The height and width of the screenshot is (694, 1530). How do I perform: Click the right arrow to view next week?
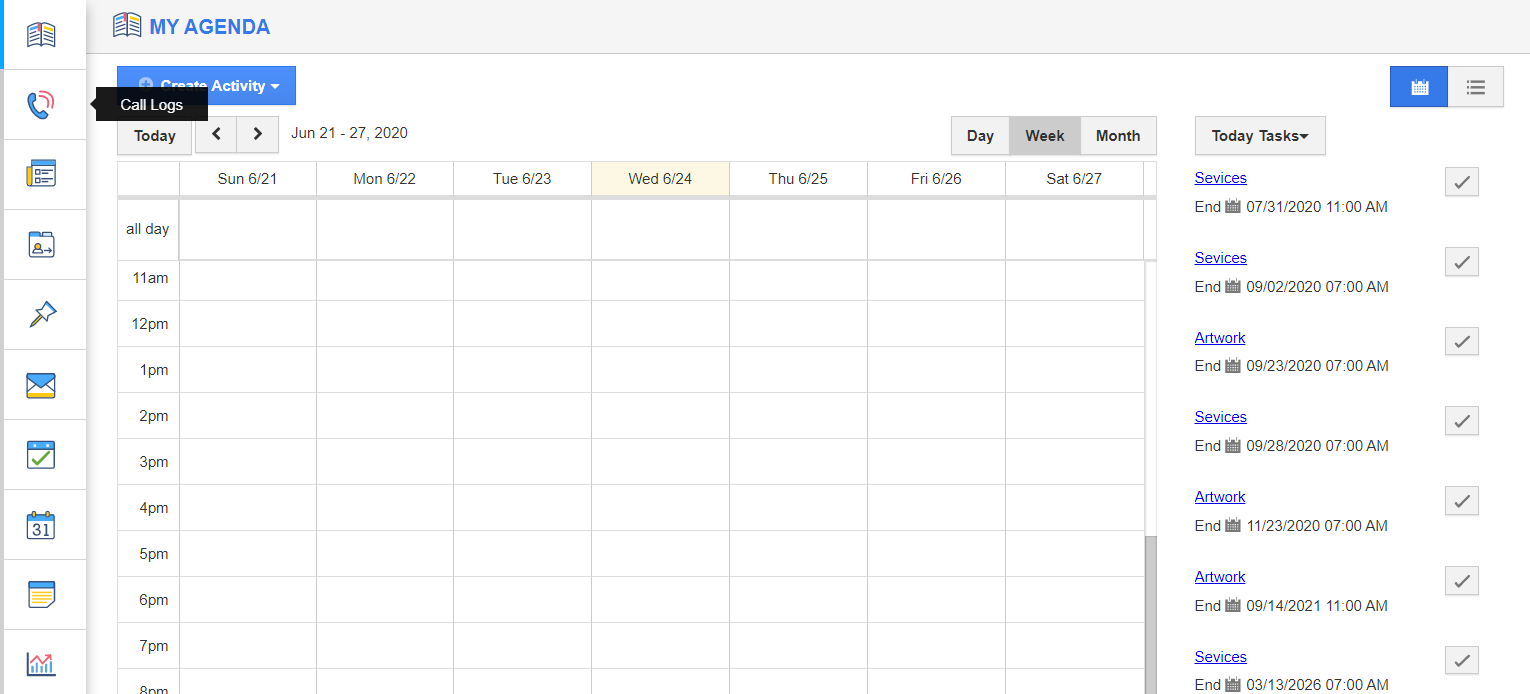pyautogui.click(x=257, y=133)
